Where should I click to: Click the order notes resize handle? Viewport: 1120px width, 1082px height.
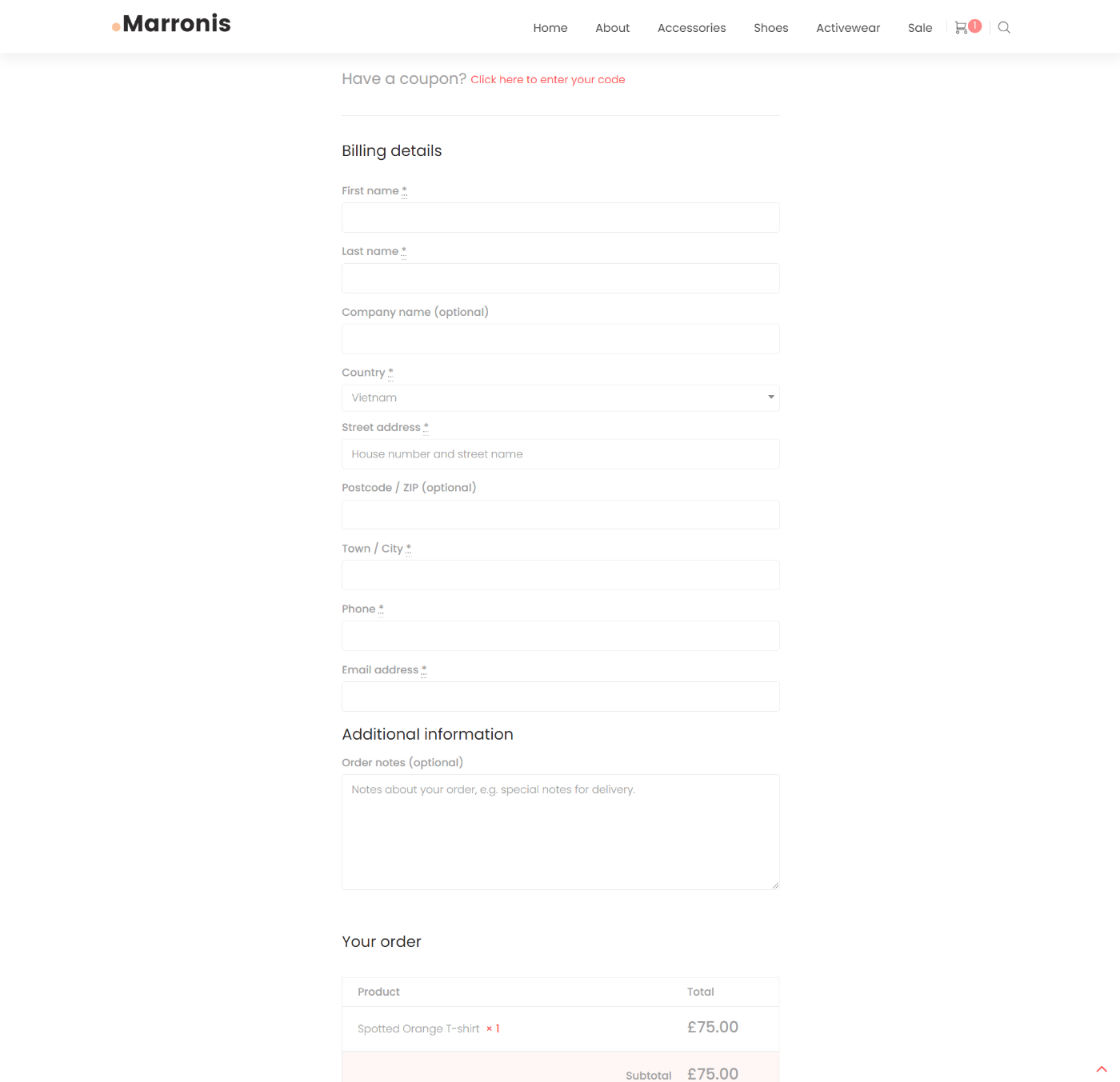point(774,884)
